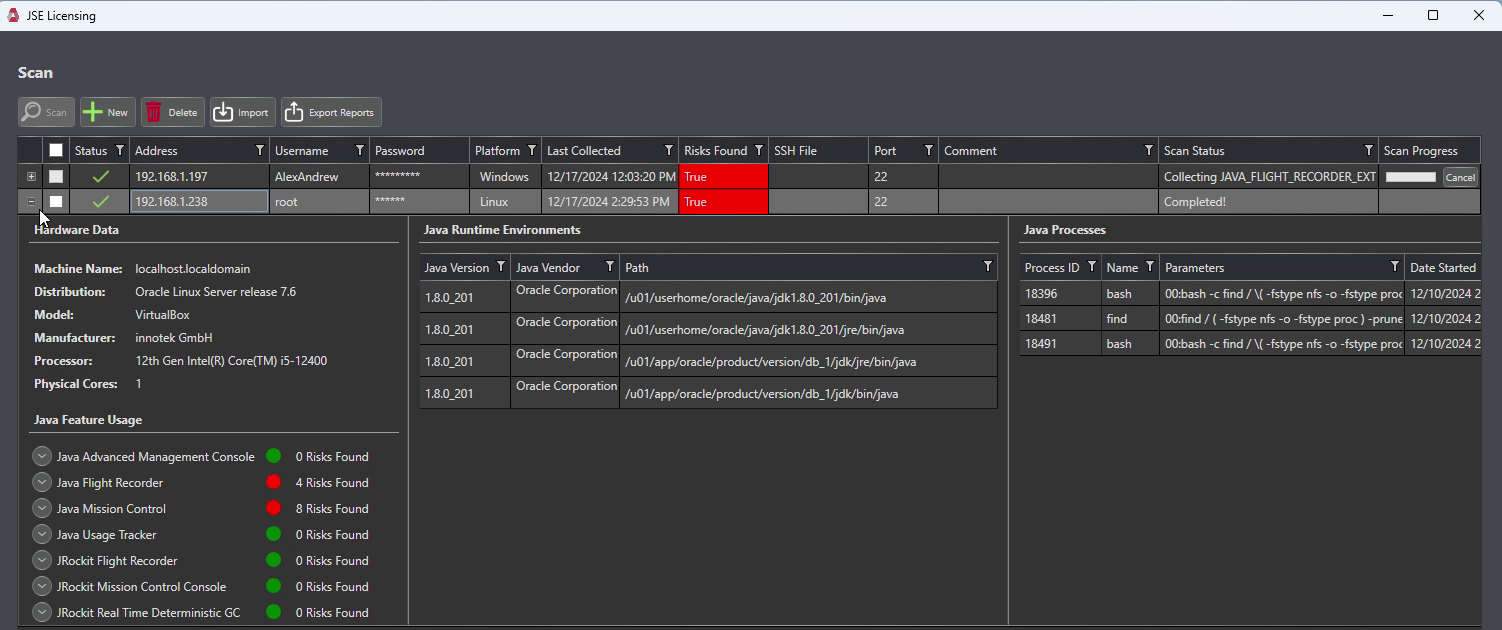Expand the 192.168.1.197 row details

31,176
